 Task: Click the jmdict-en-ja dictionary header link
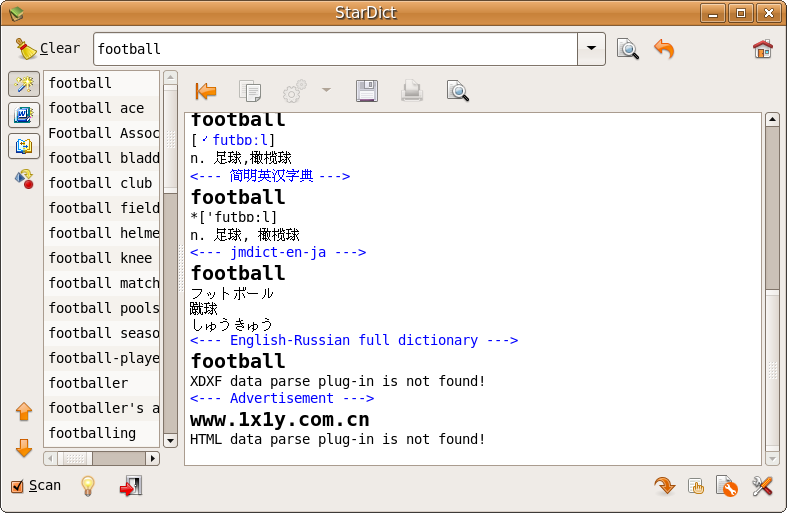pos(278,252)
